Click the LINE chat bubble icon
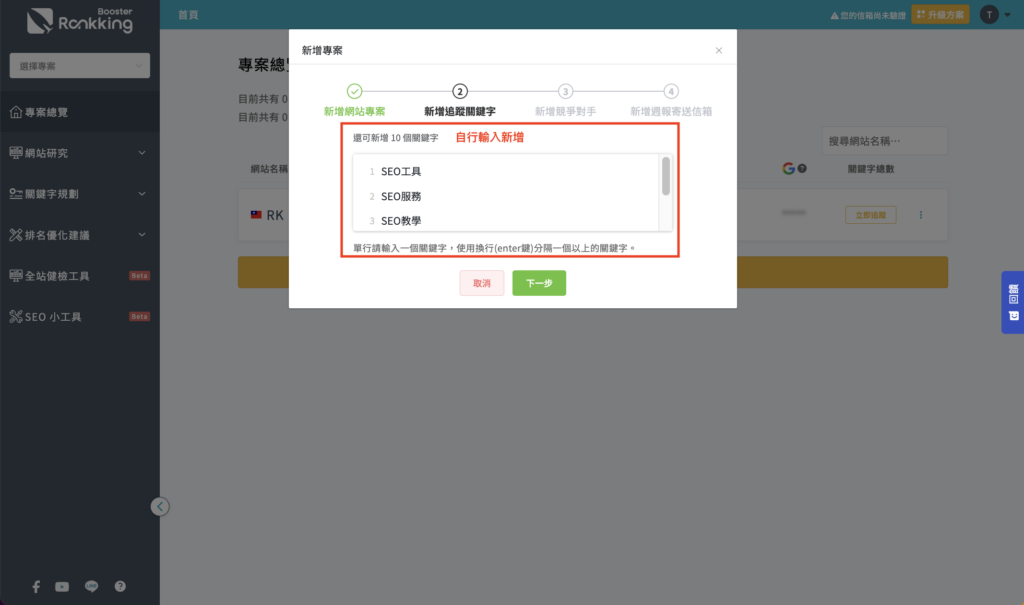 pyautogui.click(x=91, y=587)
